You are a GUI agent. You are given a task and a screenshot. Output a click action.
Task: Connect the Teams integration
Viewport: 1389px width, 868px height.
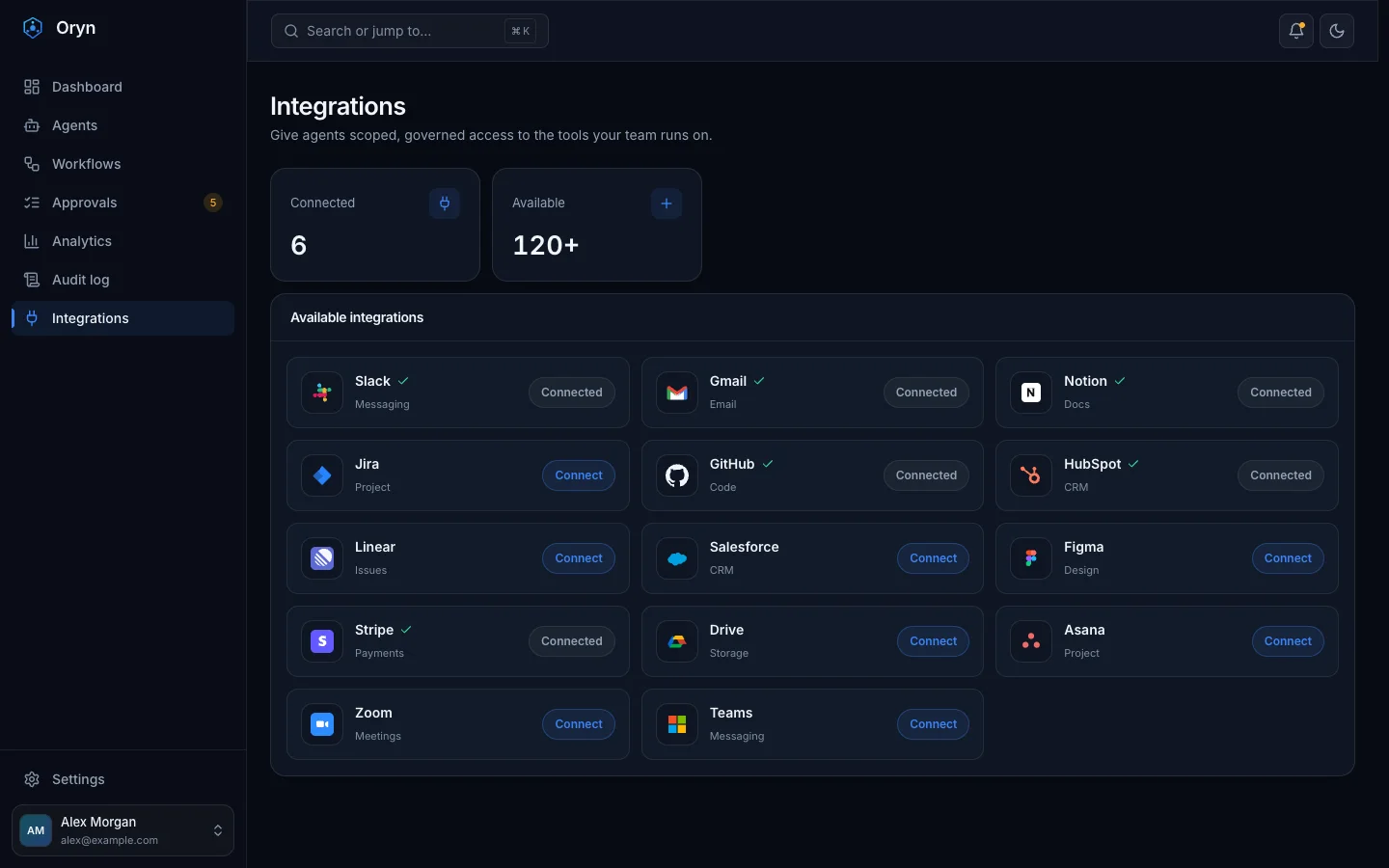click(x=934, y=724)
